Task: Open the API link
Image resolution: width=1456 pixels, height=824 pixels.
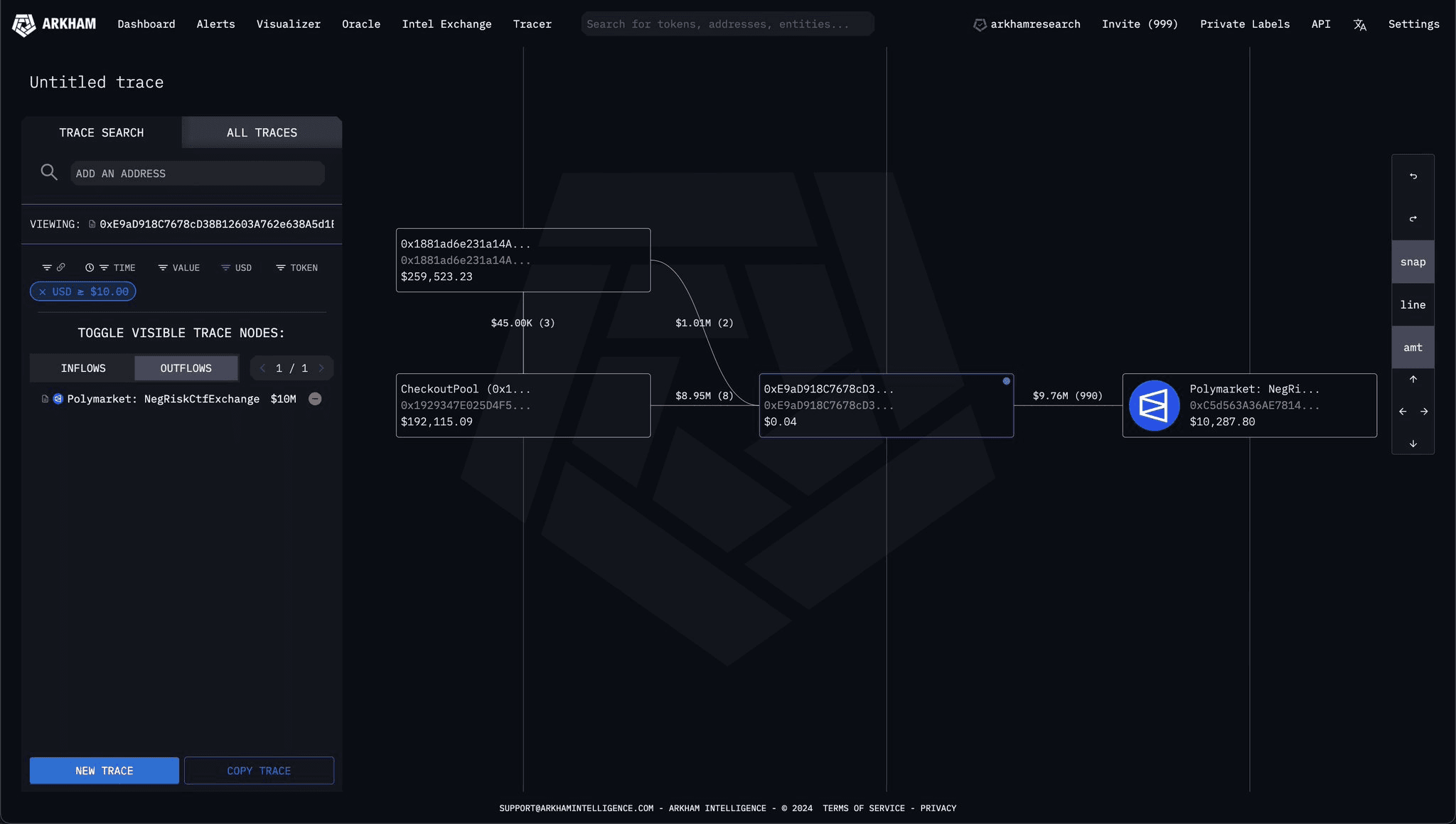Action: [1320, 24]
